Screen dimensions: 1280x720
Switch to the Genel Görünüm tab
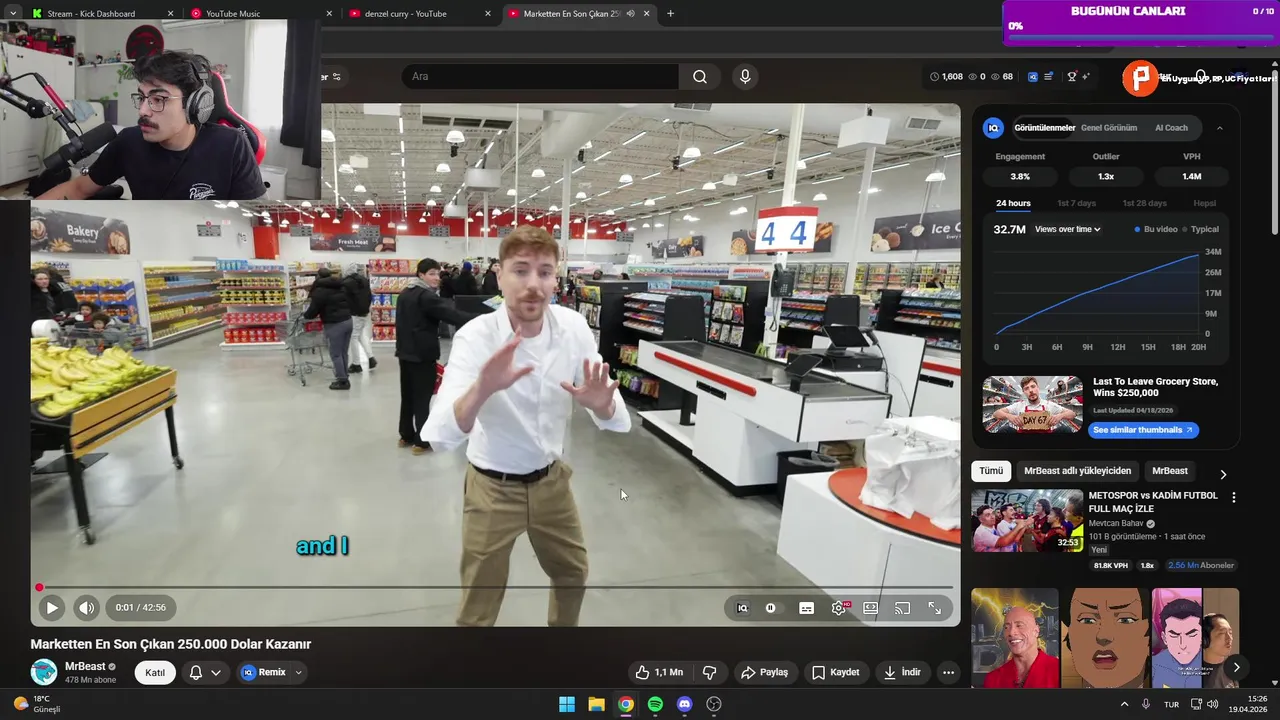coord(1109,128)
